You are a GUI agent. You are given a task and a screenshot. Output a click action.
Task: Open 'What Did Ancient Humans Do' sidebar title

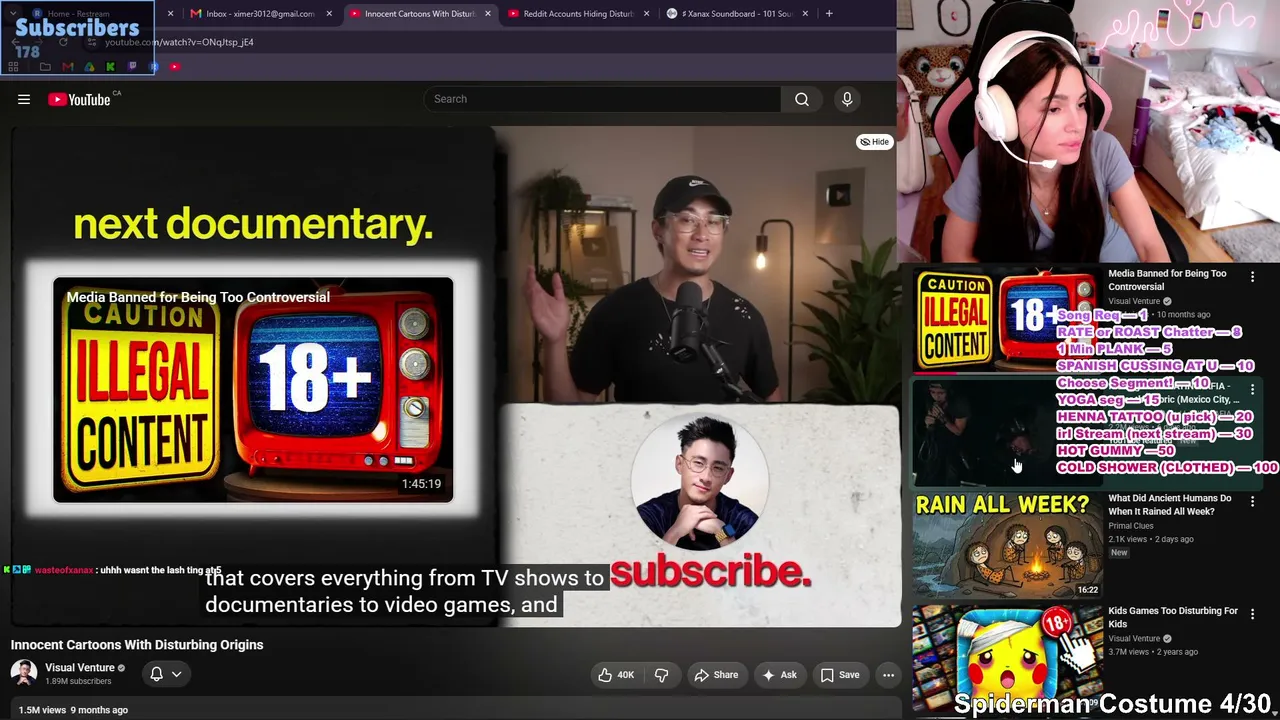1169,505
